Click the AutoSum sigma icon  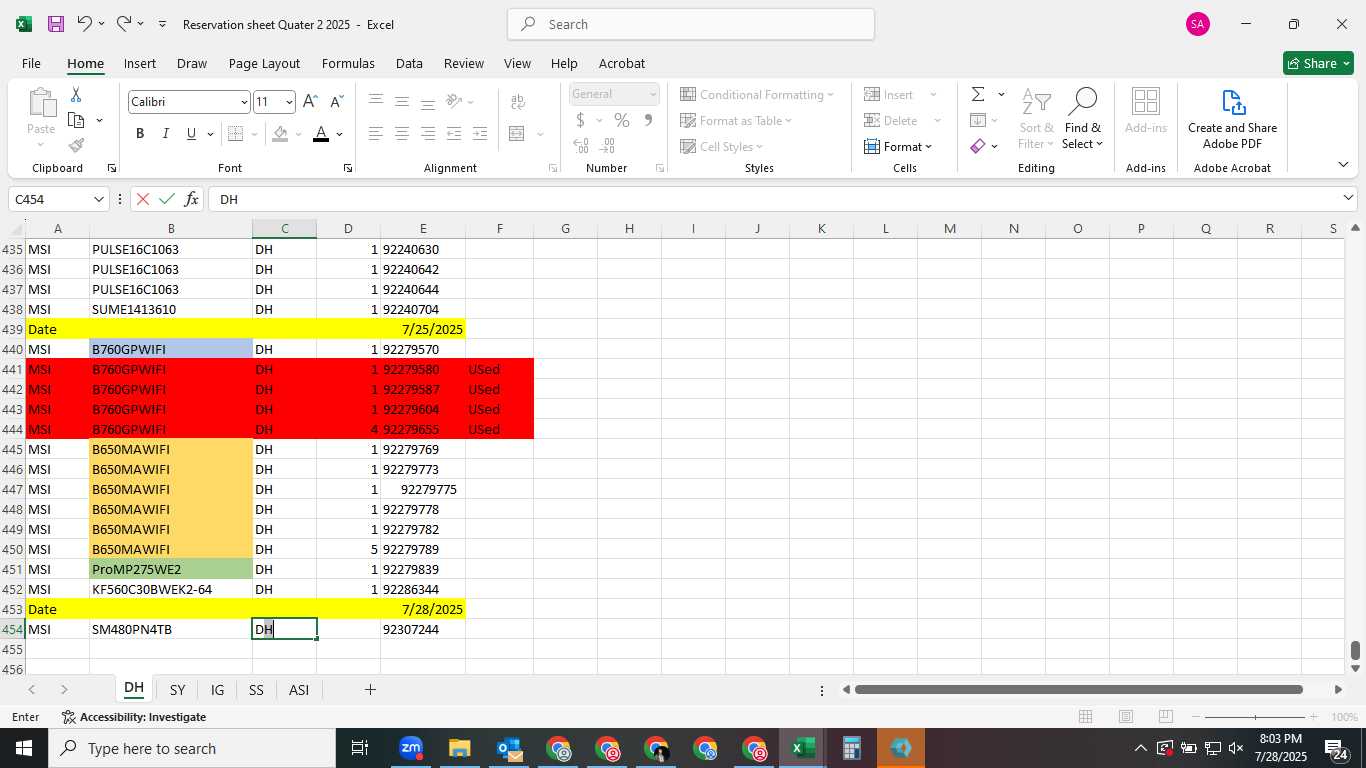tap(978, 95)
